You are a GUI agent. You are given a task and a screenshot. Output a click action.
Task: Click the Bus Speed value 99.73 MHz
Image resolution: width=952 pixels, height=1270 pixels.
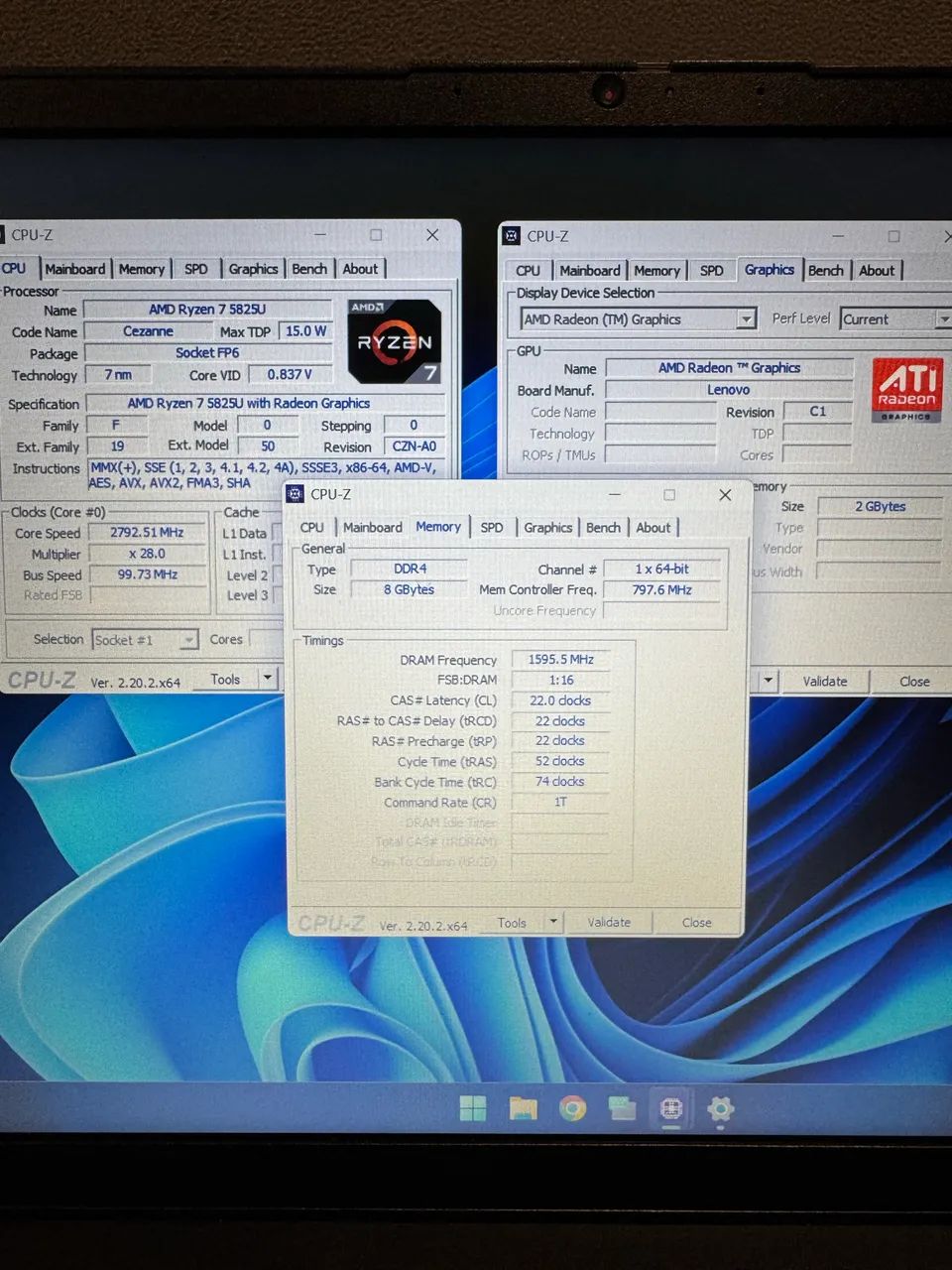click(147, 574)
